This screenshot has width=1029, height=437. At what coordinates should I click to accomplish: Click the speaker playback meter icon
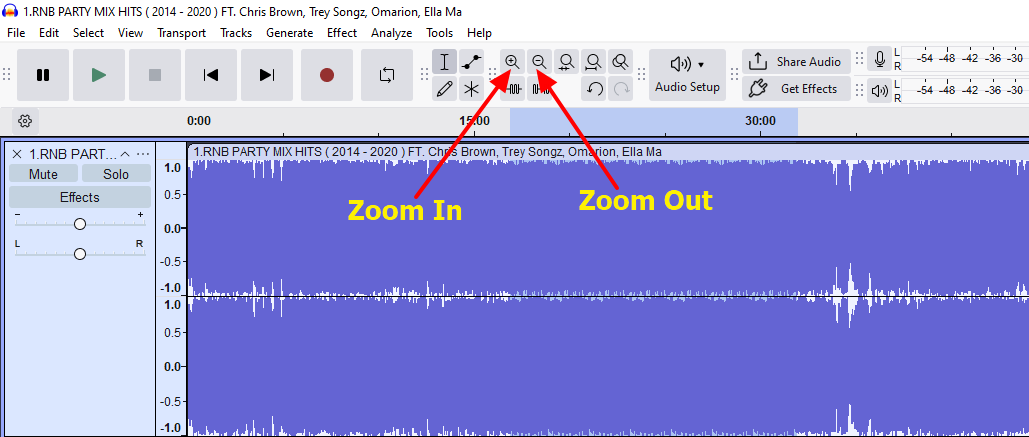click(x=879, y=91)
